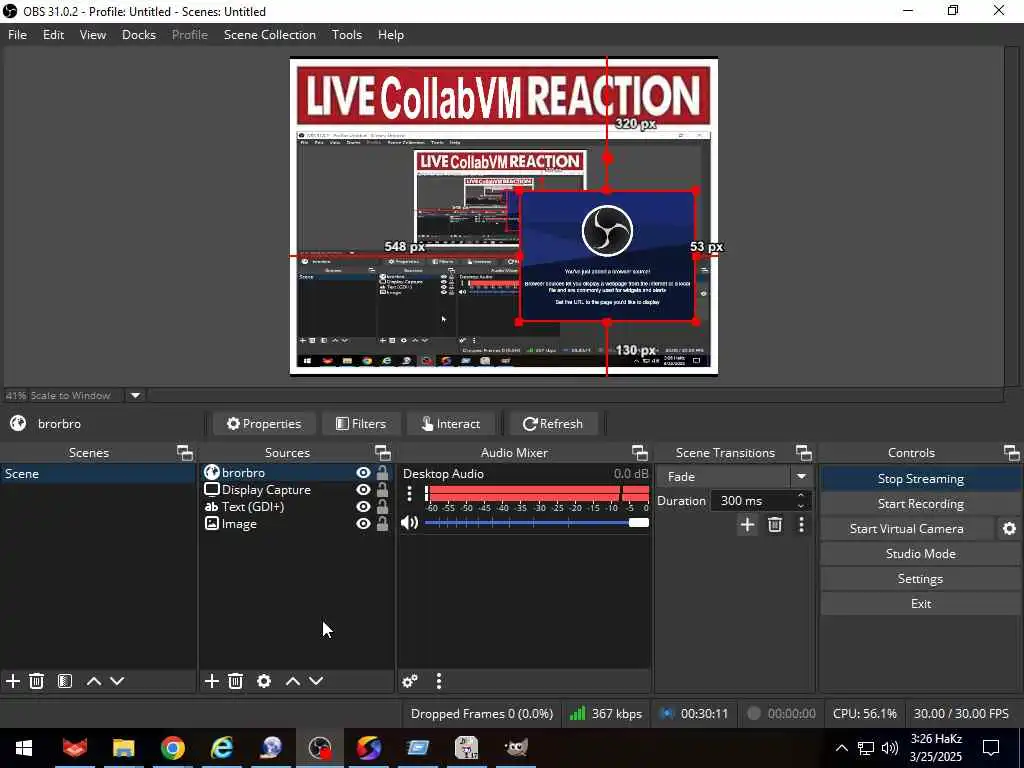This screenshot has width=1024, height=768.
Task: Move scene up arrow in Scenes dock
Action: [93, 681]
